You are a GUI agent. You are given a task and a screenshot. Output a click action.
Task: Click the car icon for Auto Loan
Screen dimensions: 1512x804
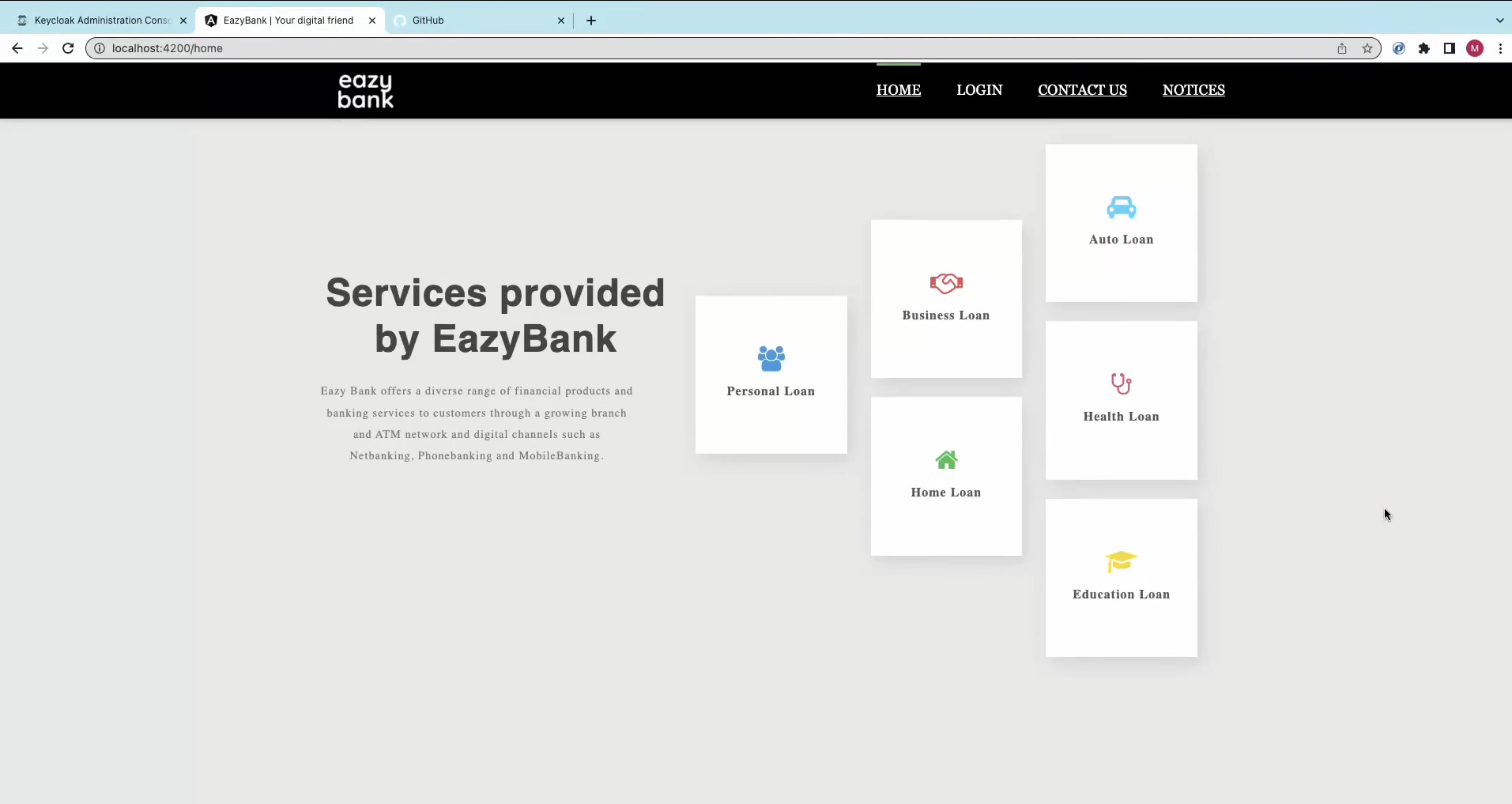[x=1121, y=207]
